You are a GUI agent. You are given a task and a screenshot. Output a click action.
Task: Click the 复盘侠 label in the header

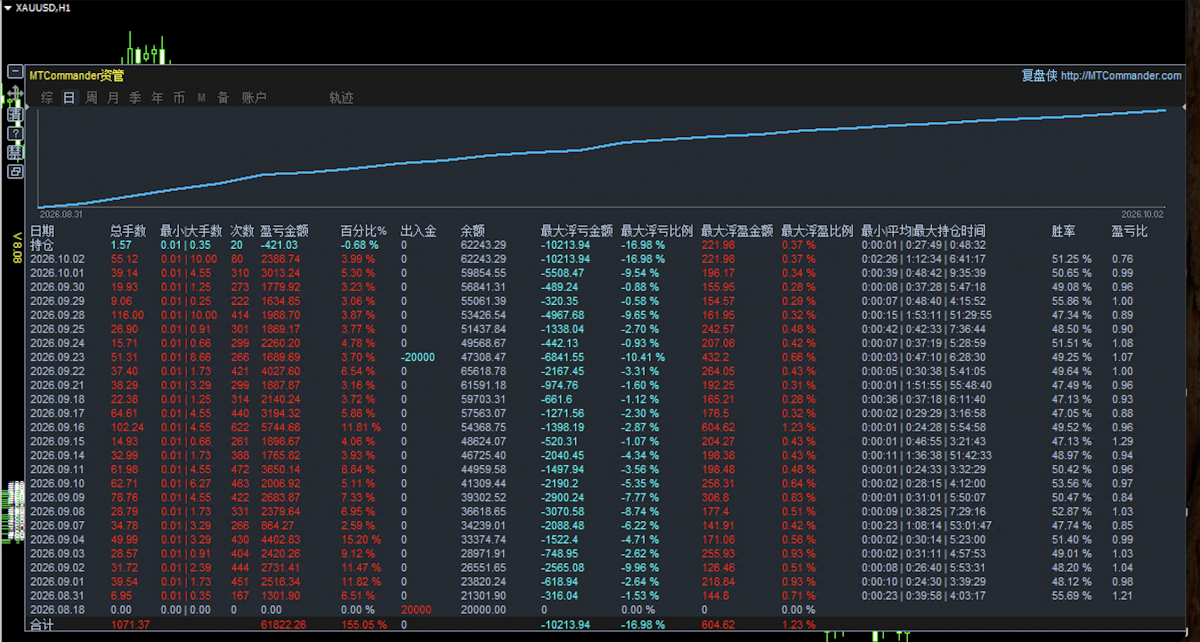coord(1038,76)
